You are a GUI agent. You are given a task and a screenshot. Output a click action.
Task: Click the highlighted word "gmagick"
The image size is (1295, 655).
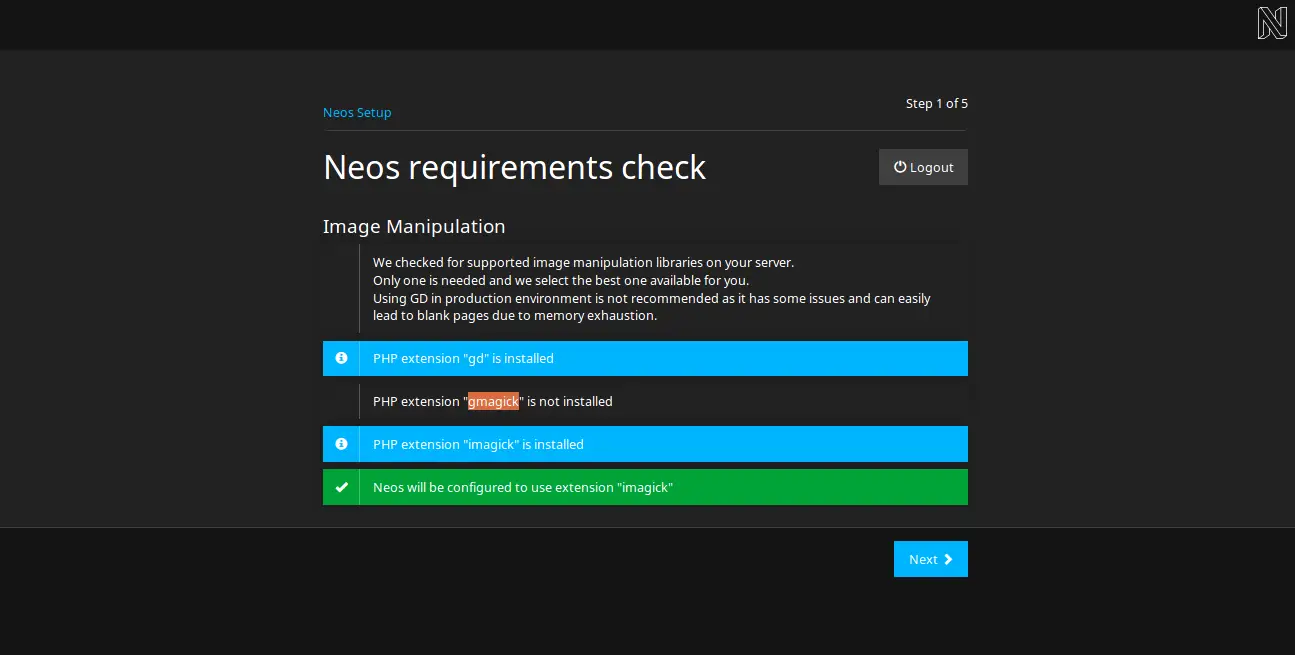494,401
